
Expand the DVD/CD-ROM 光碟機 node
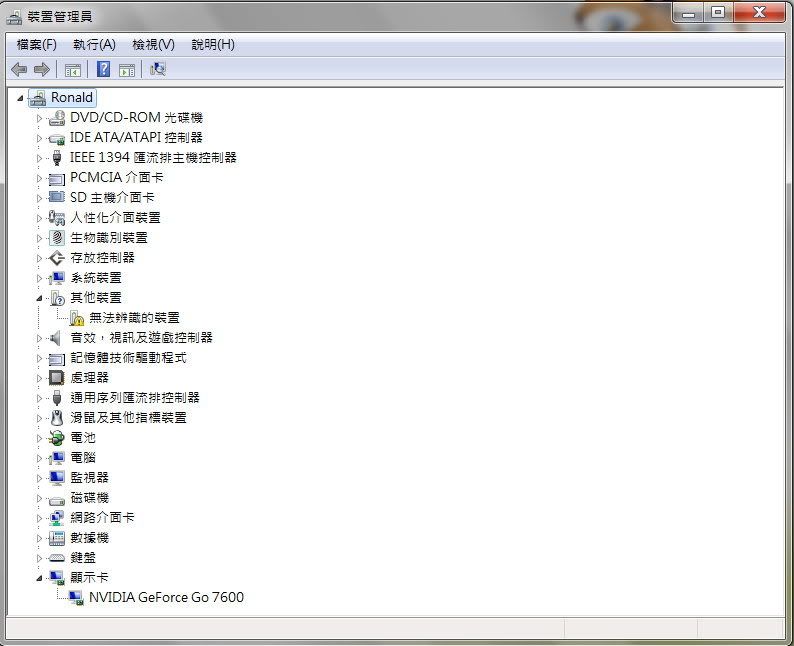pyautogui.click(x=39, y=118)
